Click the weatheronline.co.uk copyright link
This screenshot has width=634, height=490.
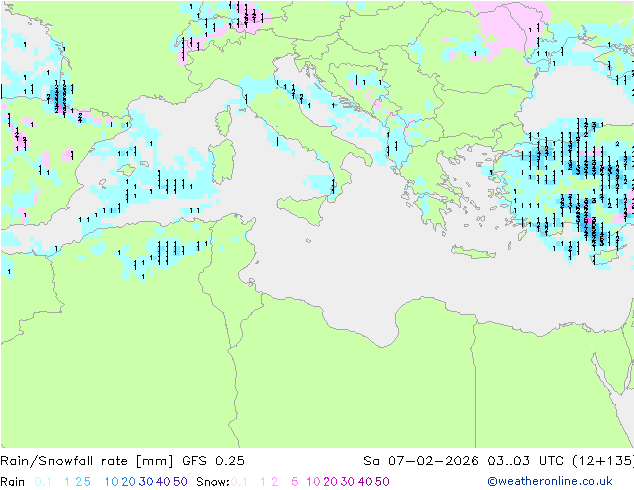click(x=550, y=481)
